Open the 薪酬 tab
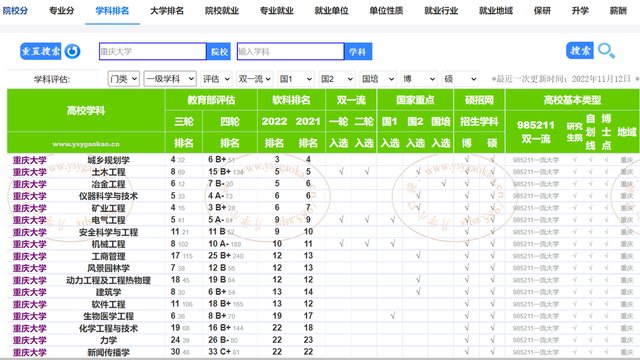The height and width of the screenshot is (360, 640). point(618,11)
